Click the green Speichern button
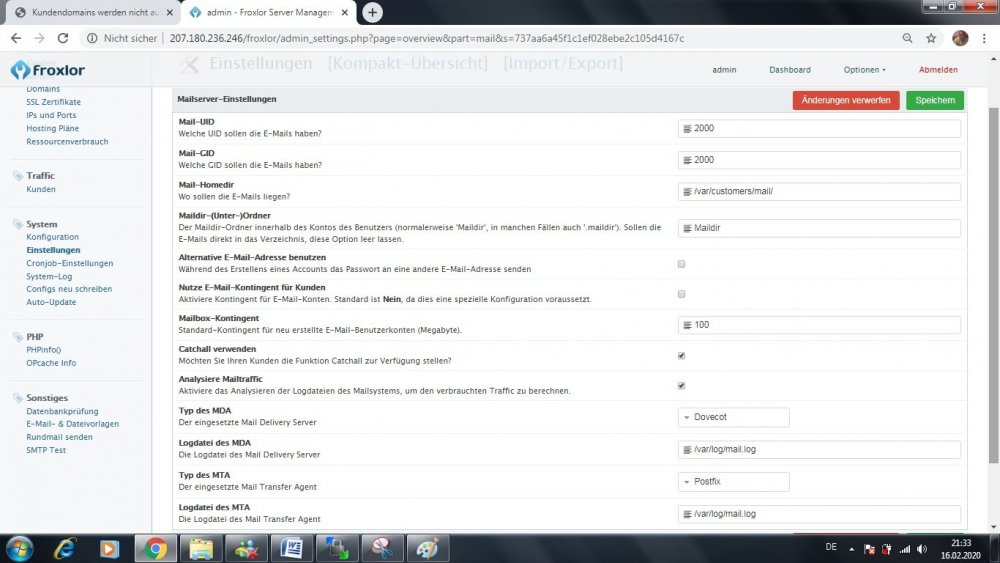The width and height of the screenshot is (1000, 563). (935, 100)
